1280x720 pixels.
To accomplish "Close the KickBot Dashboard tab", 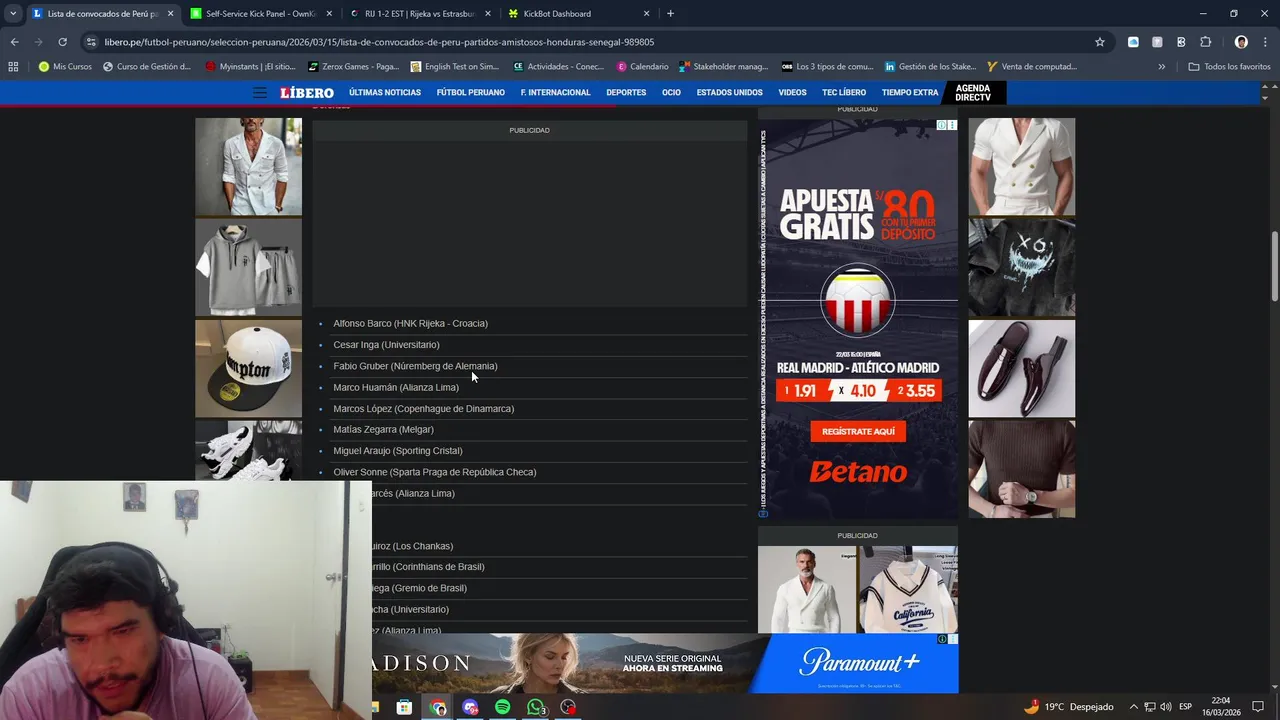I will tap(646, 14).
